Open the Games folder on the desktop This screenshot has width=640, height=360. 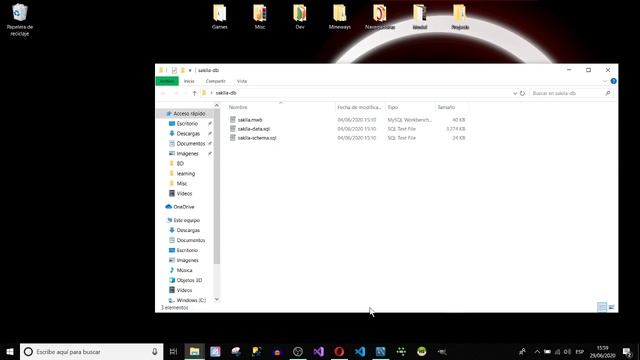pos(220,17)
